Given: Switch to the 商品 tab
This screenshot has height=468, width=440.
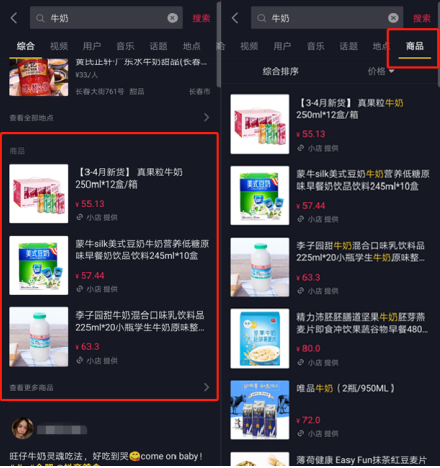Looking at the screenshot, I should (414, 46).
